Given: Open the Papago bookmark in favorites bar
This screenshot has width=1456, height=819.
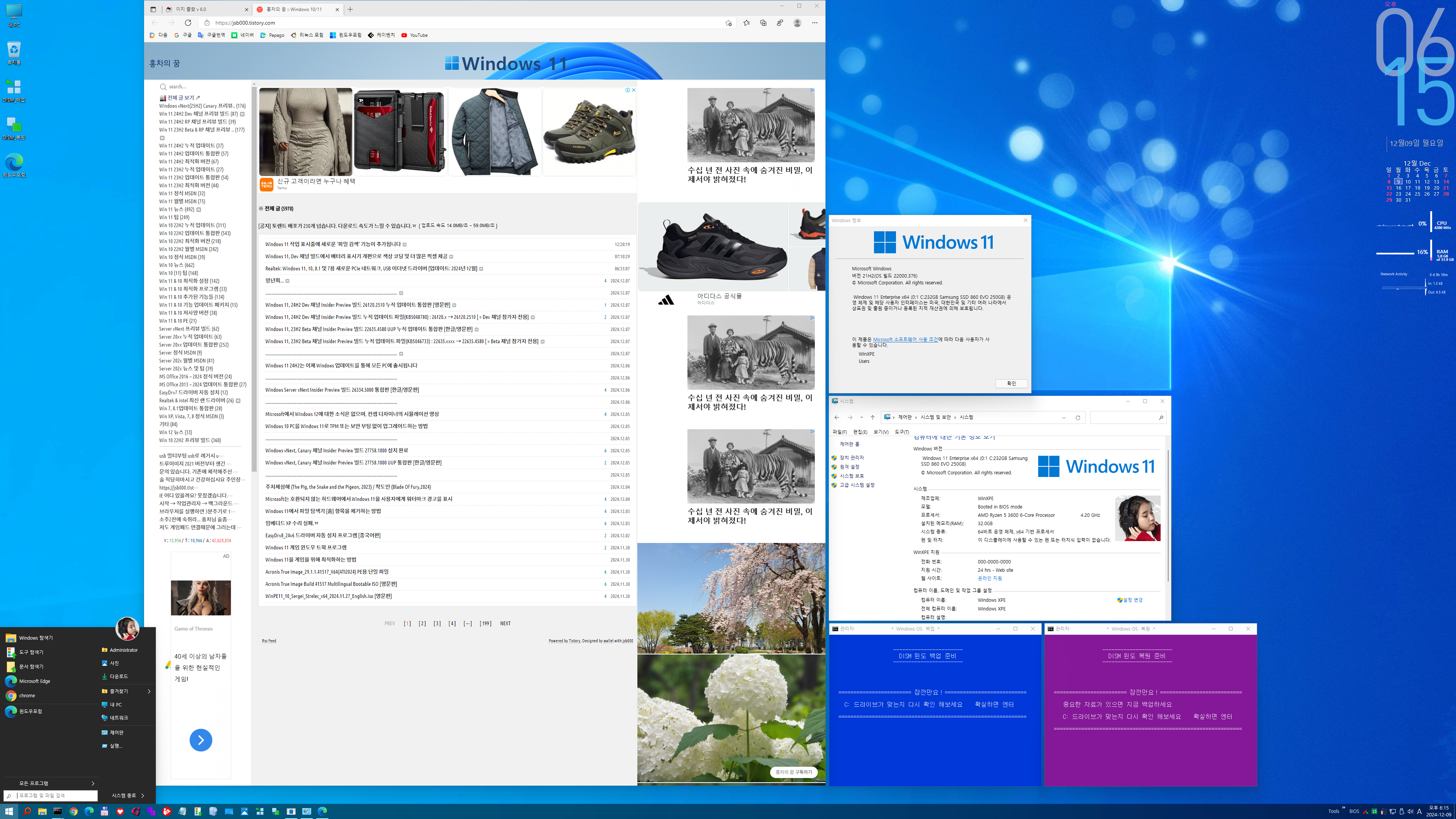Looking at the screenshot, I should point(273,35).
